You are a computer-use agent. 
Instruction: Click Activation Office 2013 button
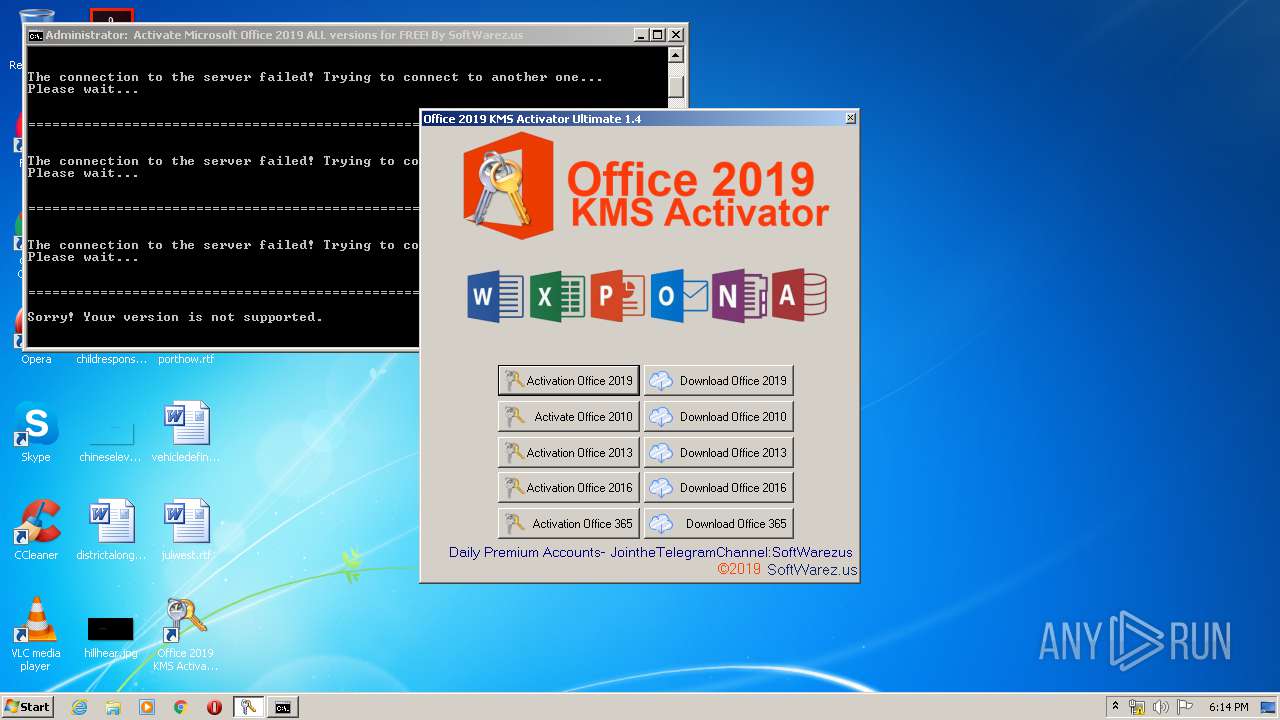[x=568, y=452]
